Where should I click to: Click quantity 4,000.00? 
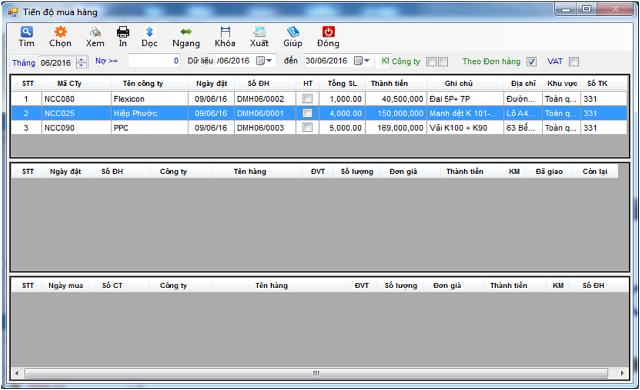(x=342, y=113)
